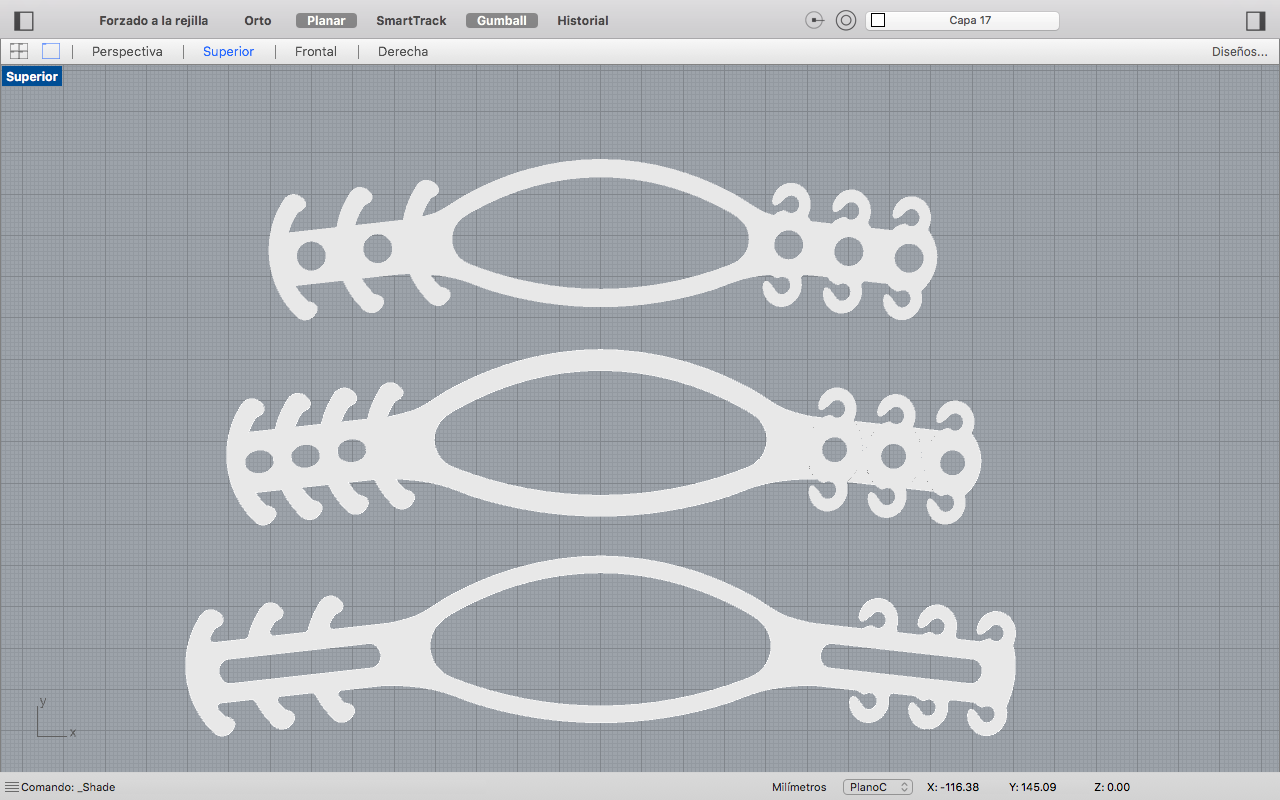Disable the Planar mode toggle

tap(326, 20)
